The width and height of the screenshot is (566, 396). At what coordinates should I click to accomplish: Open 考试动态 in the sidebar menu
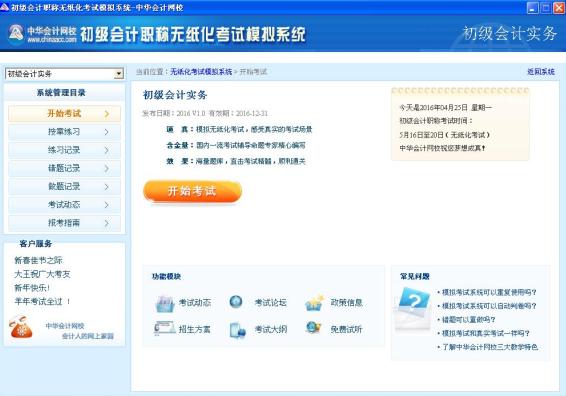pos(64,205)
